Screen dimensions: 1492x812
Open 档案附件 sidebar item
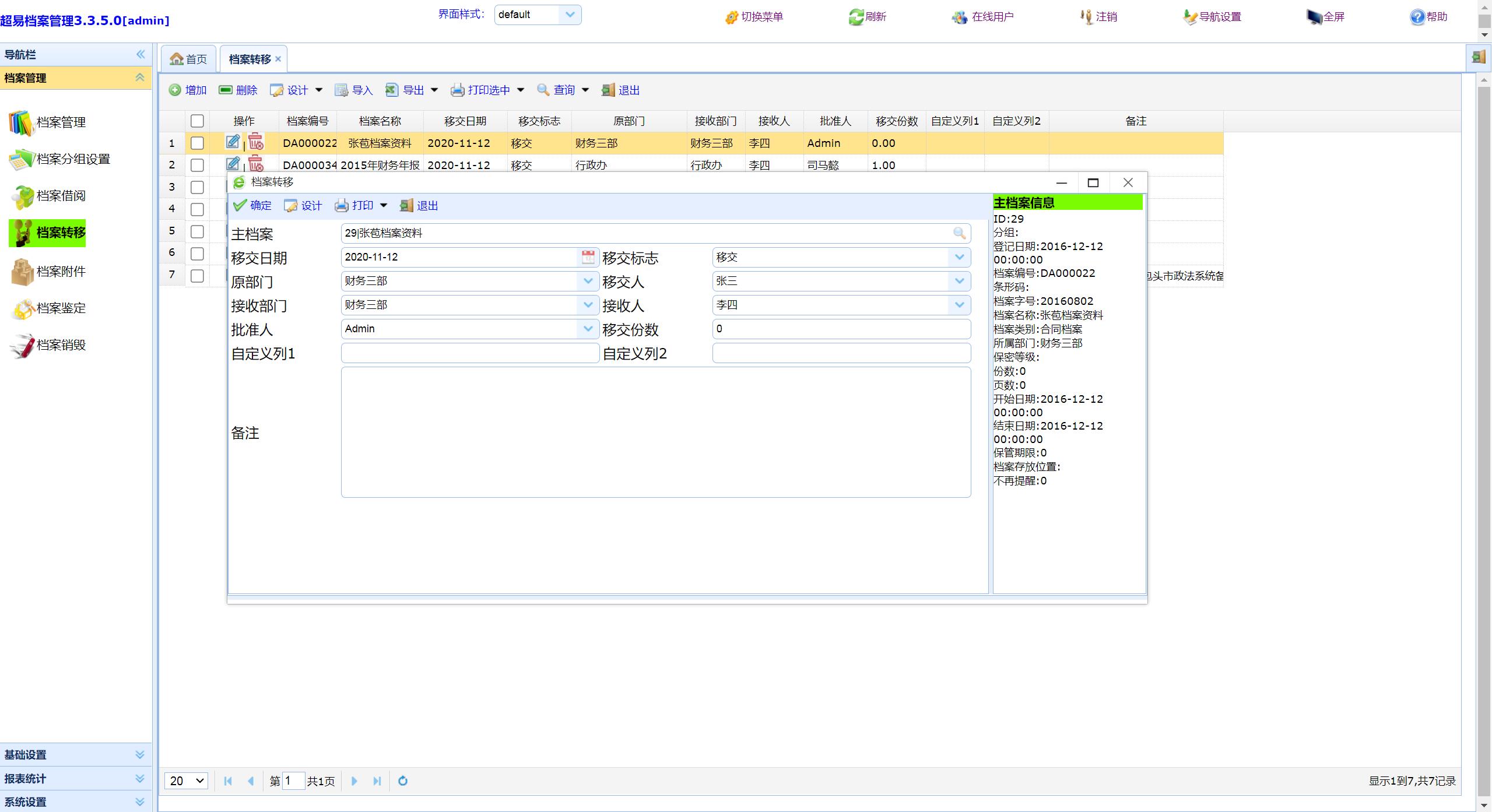[48, 272]
